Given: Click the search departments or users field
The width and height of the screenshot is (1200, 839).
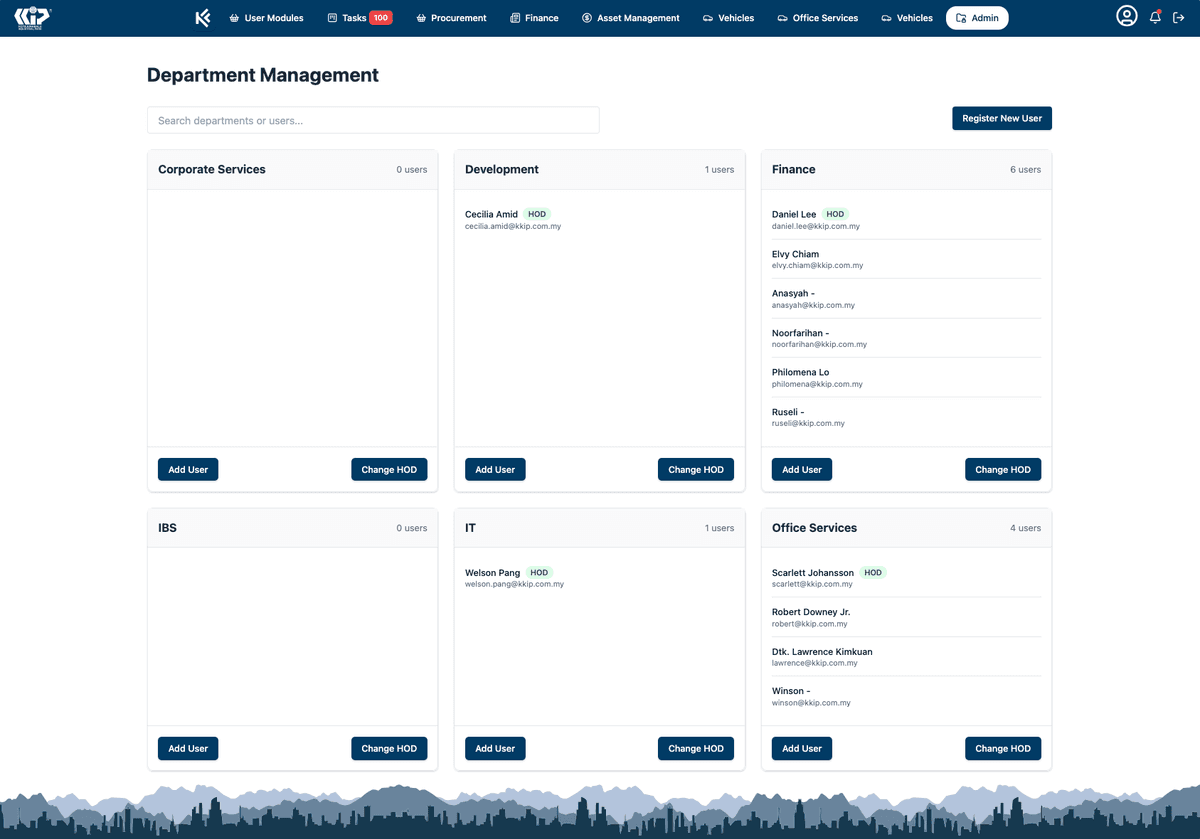Looking at the screenshot, I should click(x=373, y=119).
